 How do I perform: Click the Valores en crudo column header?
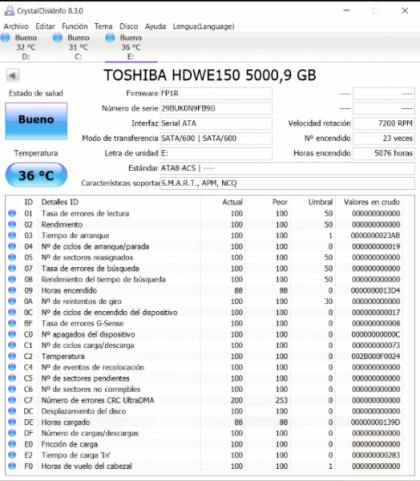click(x=372, y=202)
